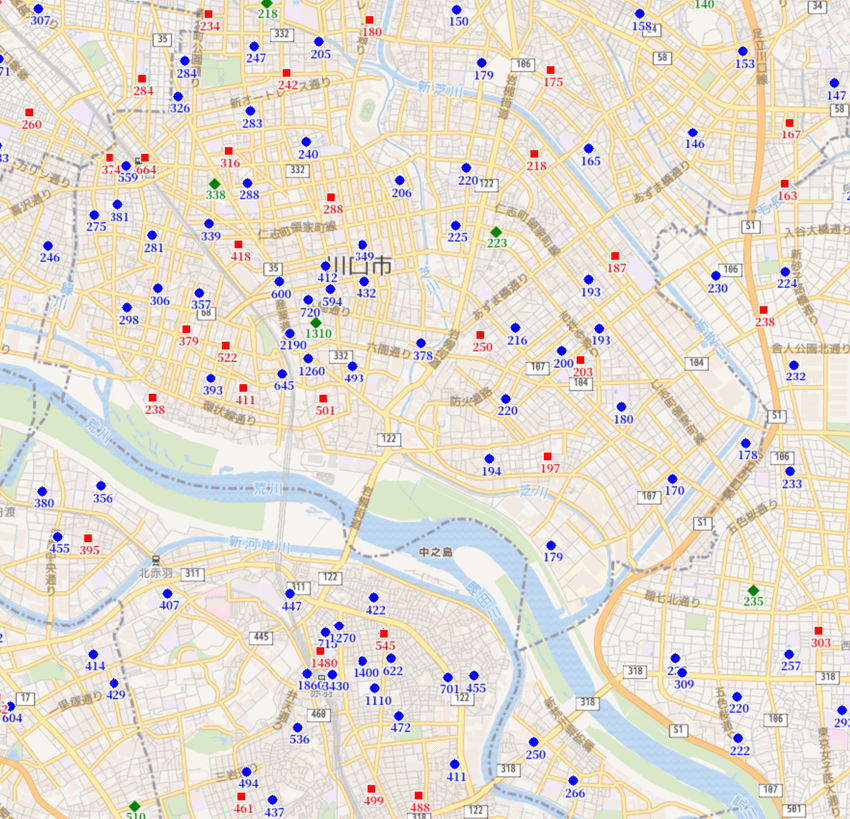850x819 pixels.
Task: Click the red square marker labeled 187
Action: pos(615,256)
